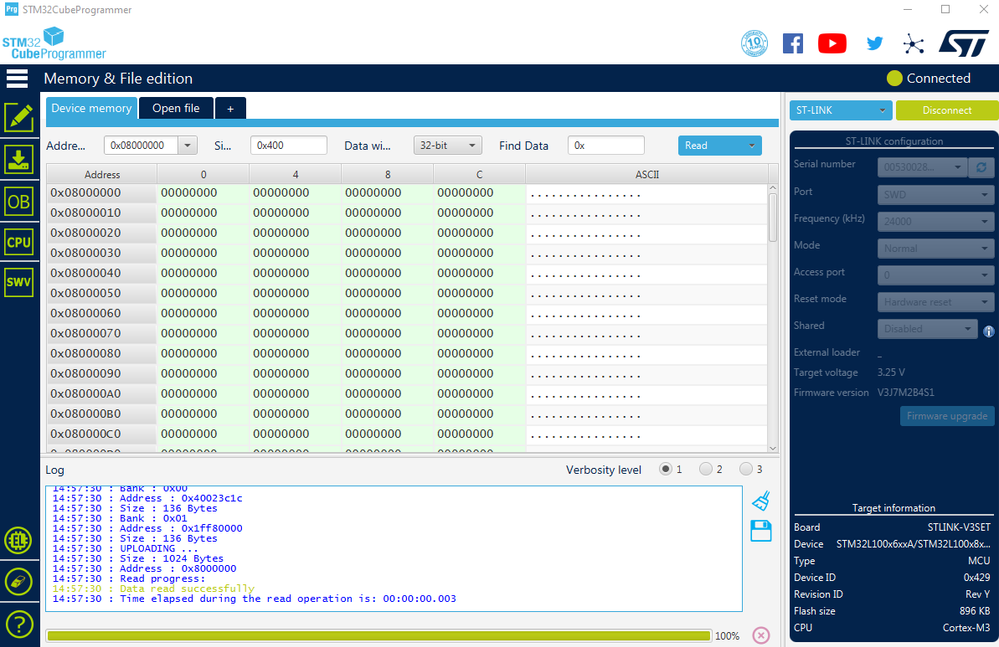This screenshot has width=999, height=647.
Task: Click column C cell at 0x08000090
Action: (479, 373)
